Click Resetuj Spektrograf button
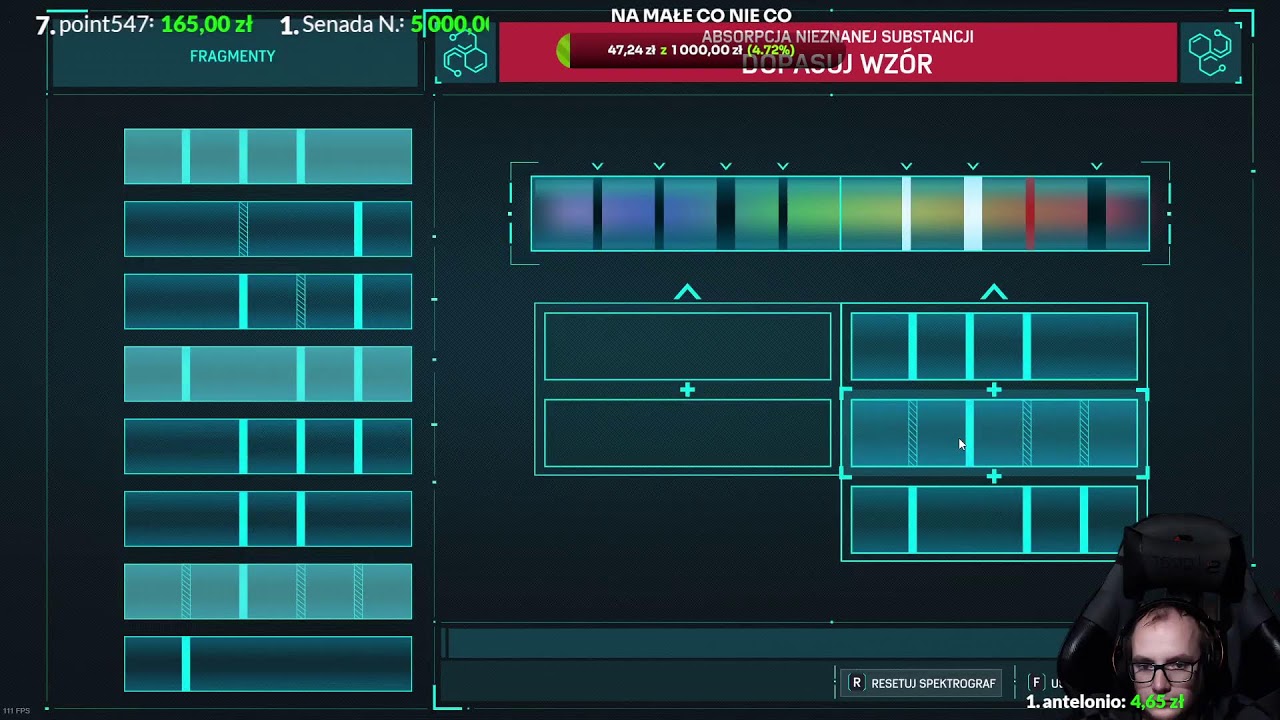This screenshot has height=720, width=1280. coord(922,683)
